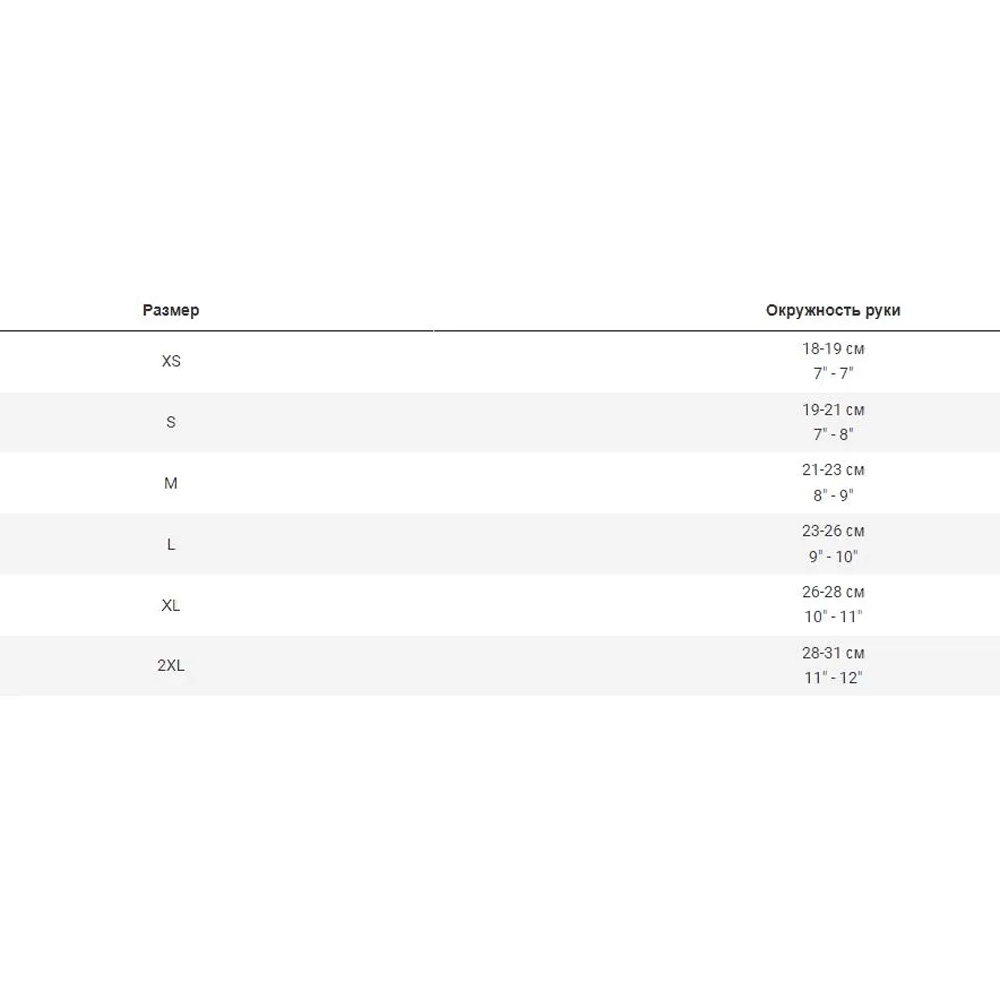Click the 18-19 см measurement text

[833, 349]
